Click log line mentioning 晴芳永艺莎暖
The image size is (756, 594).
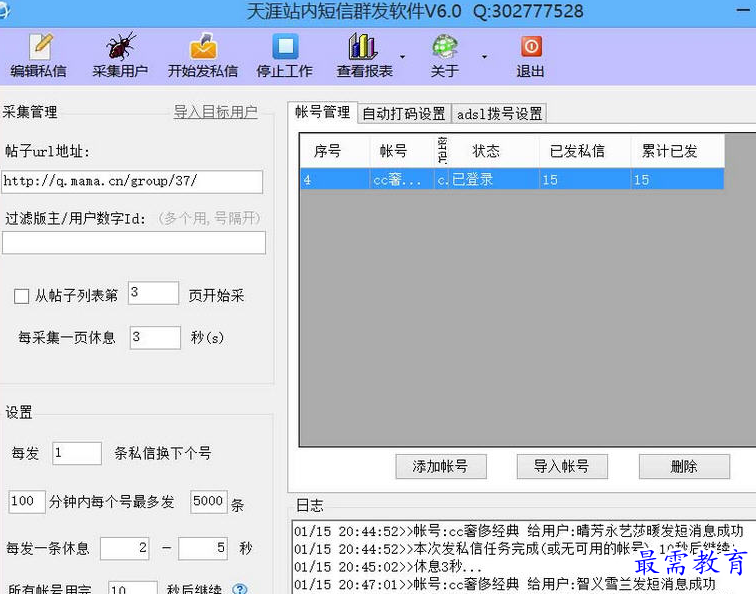click(519, 531)
